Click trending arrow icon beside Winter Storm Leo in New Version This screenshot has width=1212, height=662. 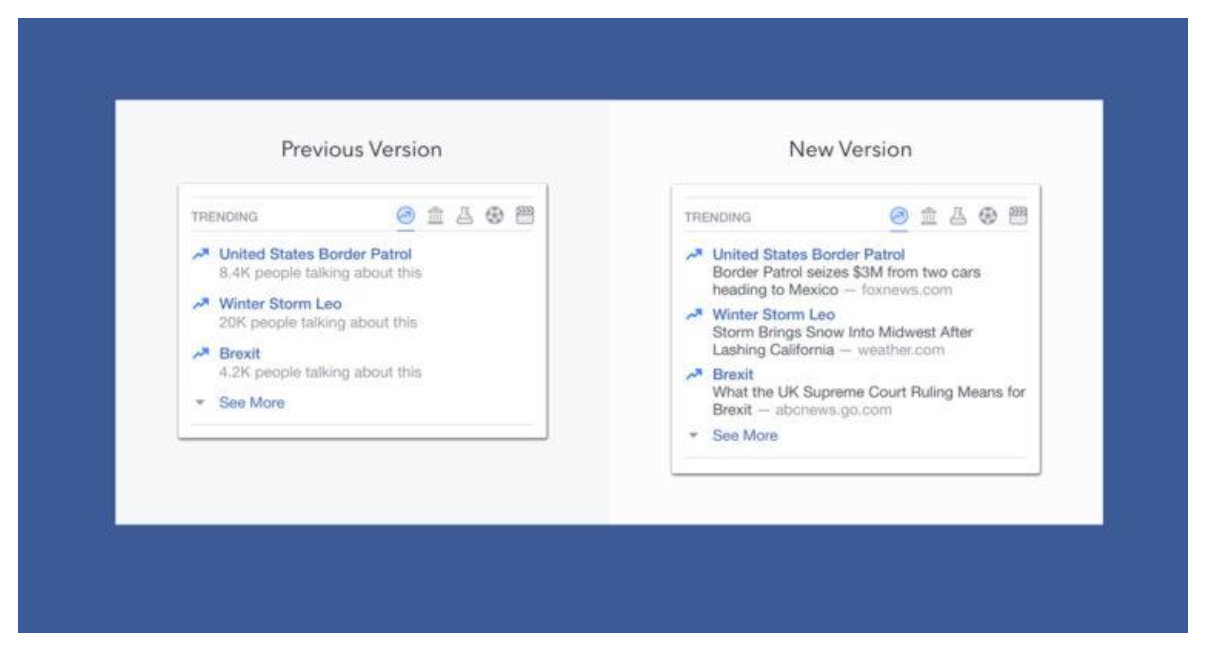coord(694,315)
